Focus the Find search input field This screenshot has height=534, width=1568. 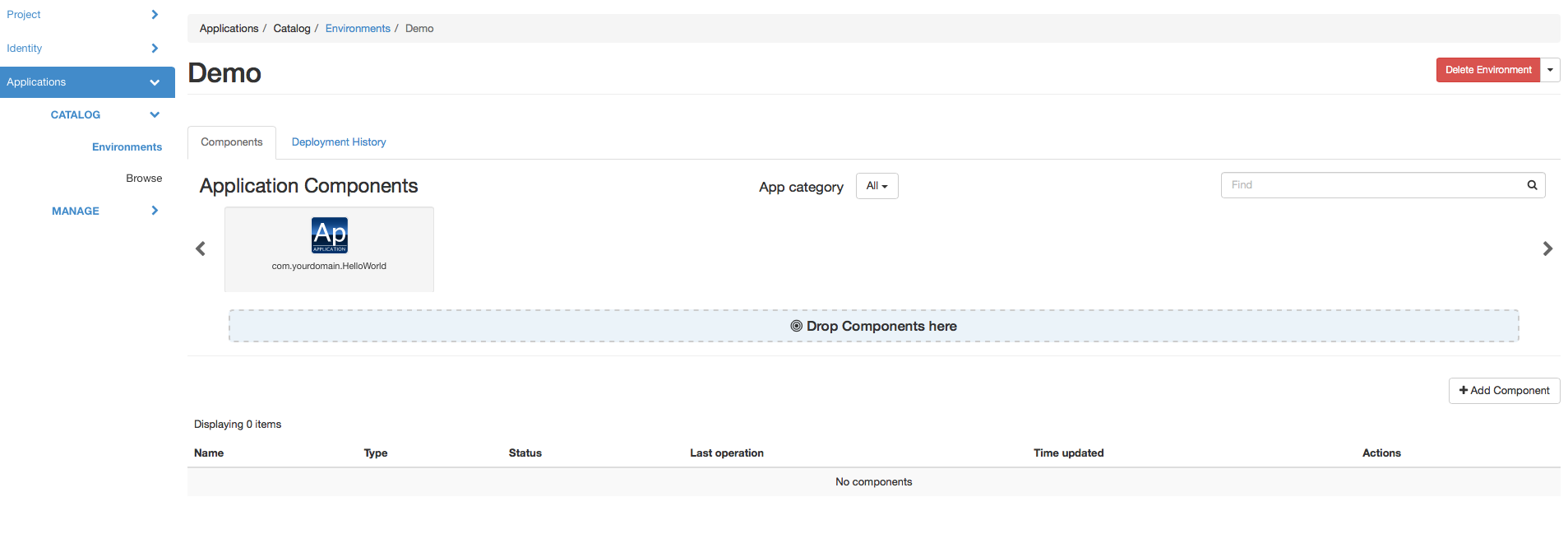point(1369,185)
